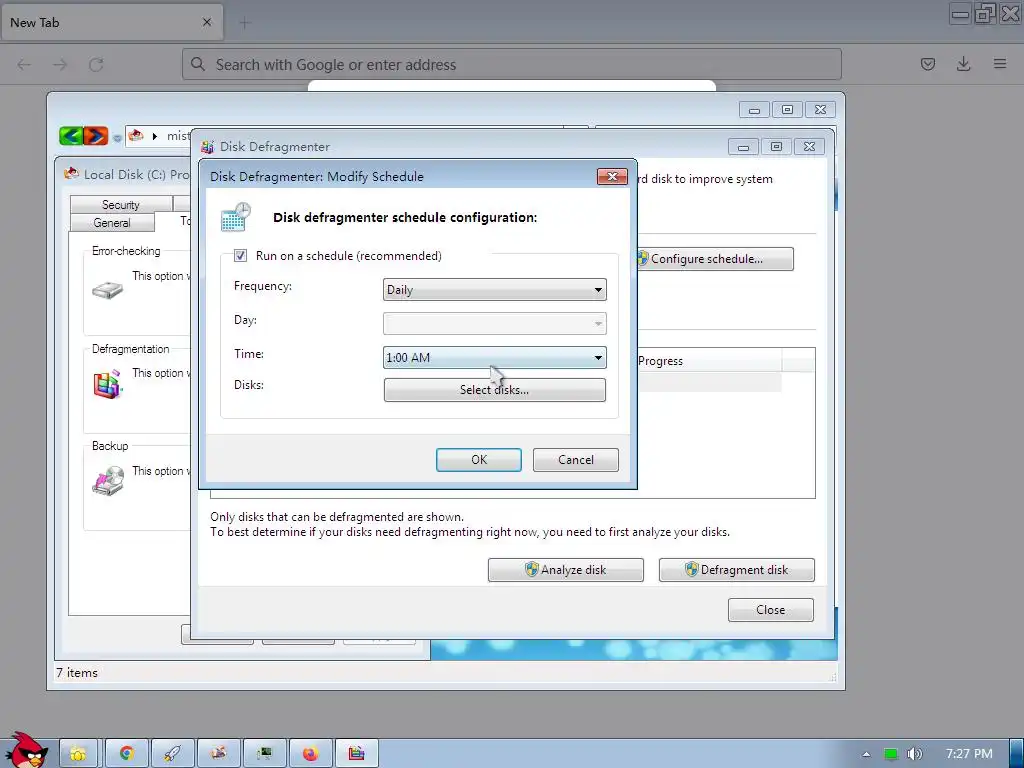This screenshot has height=768, width=1024.
Task: Open recent locations dropdown beside nav arrows
Action: point(117,138)
